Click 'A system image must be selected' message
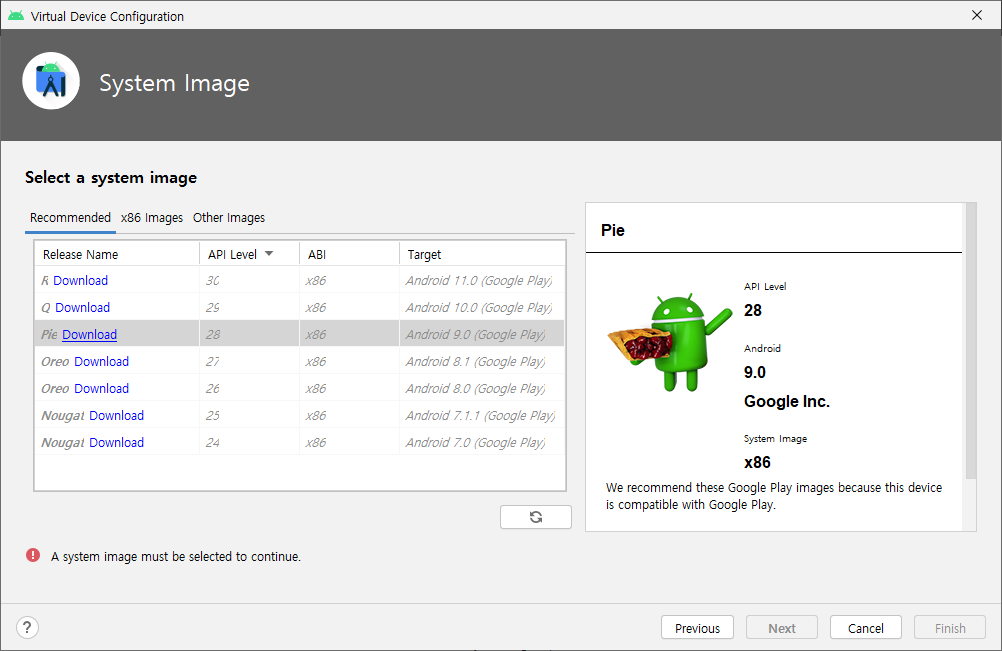The image size is (1002, 651). (x=176, y=556)
